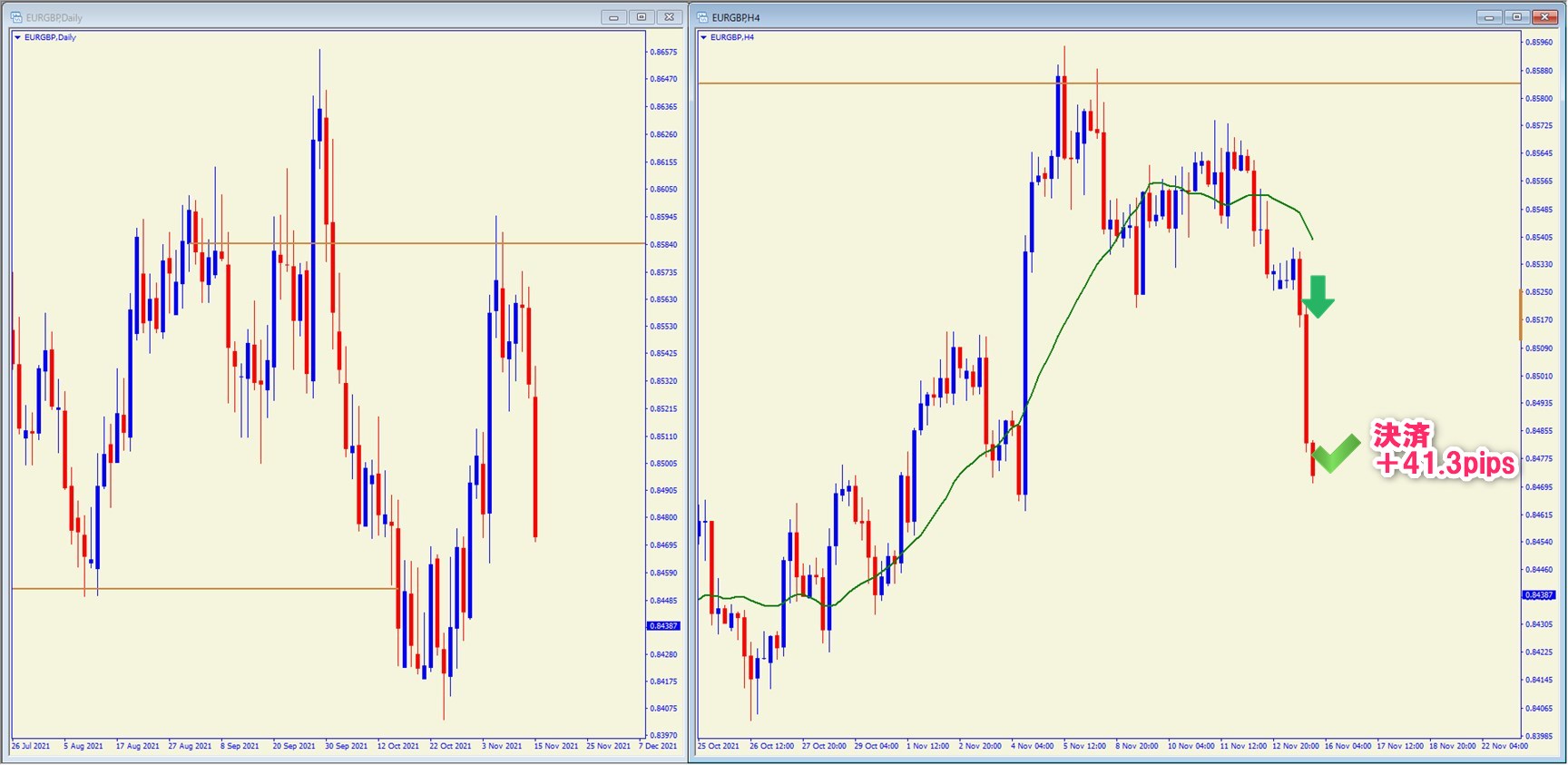
Task: Open the EURGBP,Daily window system icon
Action: (16, 17)
